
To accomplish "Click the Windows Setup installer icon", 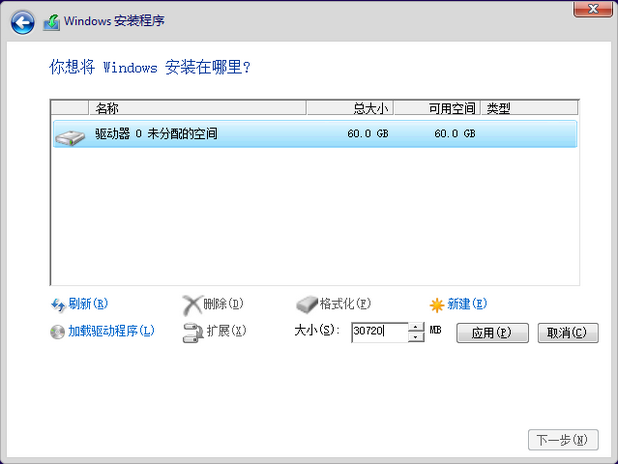I will [52, 22].
